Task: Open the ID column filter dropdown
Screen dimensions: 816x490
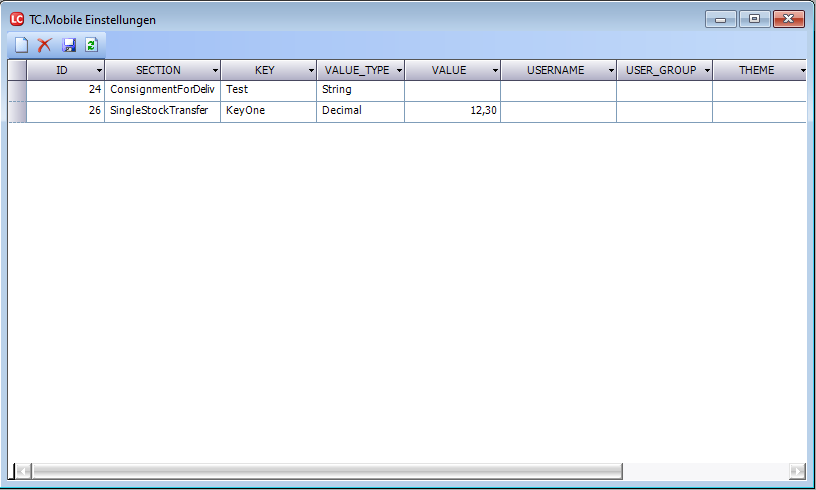Action: 99,71
